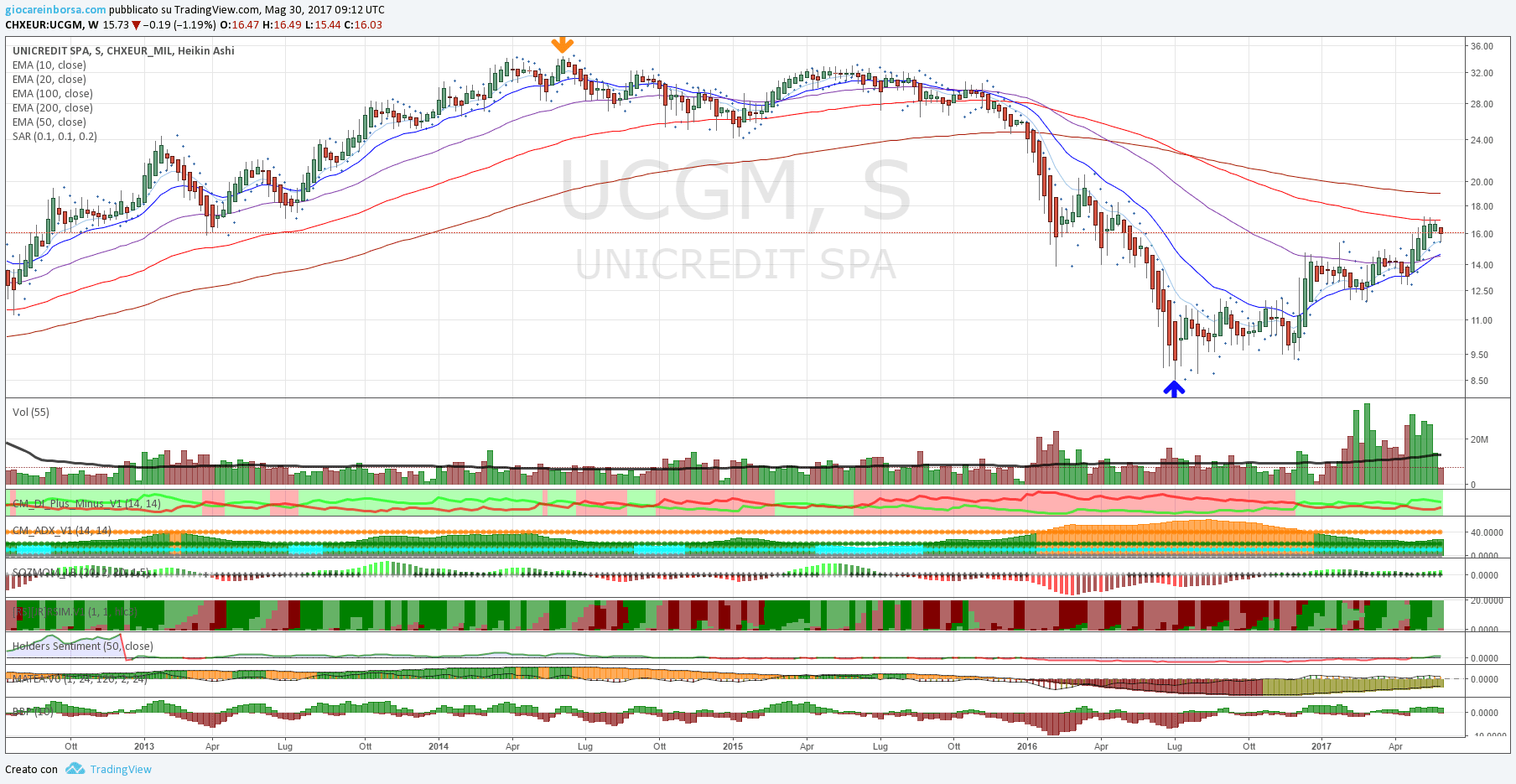Click the 2013 label on time axis

click(144, 746)
